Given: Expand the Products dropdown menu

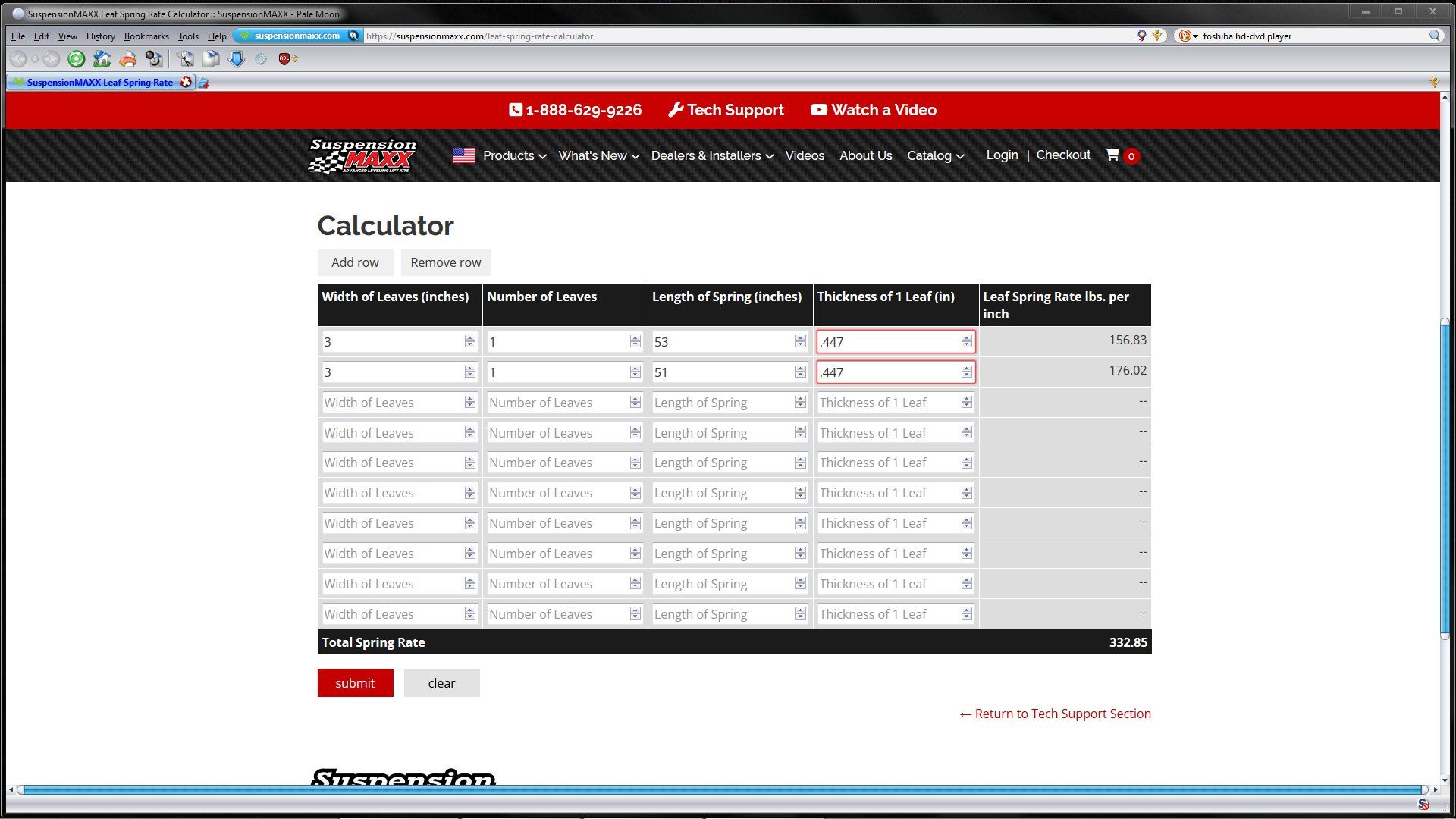Looking at the screenshot, I should click(514, 156).
